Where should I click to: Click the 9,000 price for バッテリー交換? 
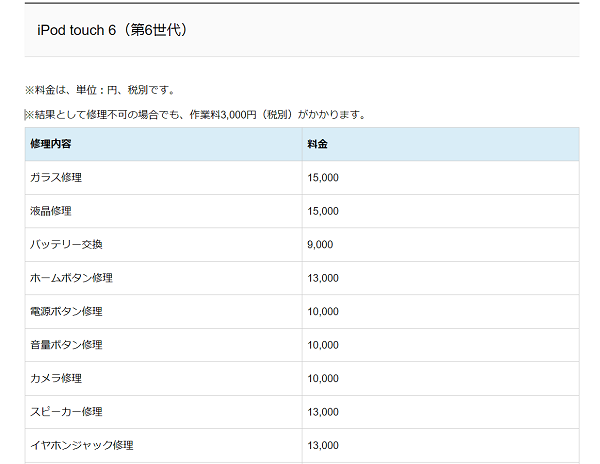(320, 244)
